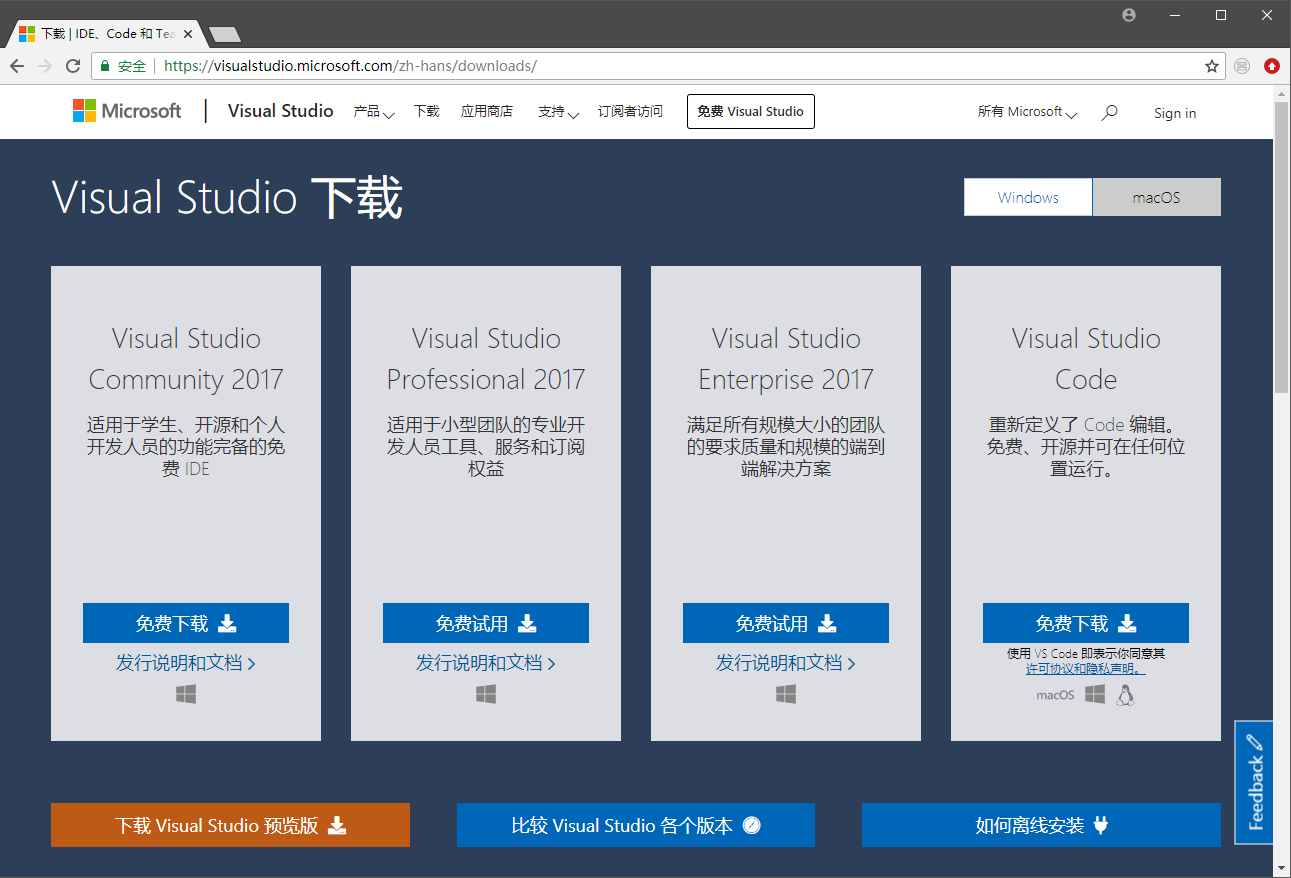Click the Visual Studio Enterprise 2017 title
Viewport: 1291px width, 878px height.
click(x=786, y=359)
